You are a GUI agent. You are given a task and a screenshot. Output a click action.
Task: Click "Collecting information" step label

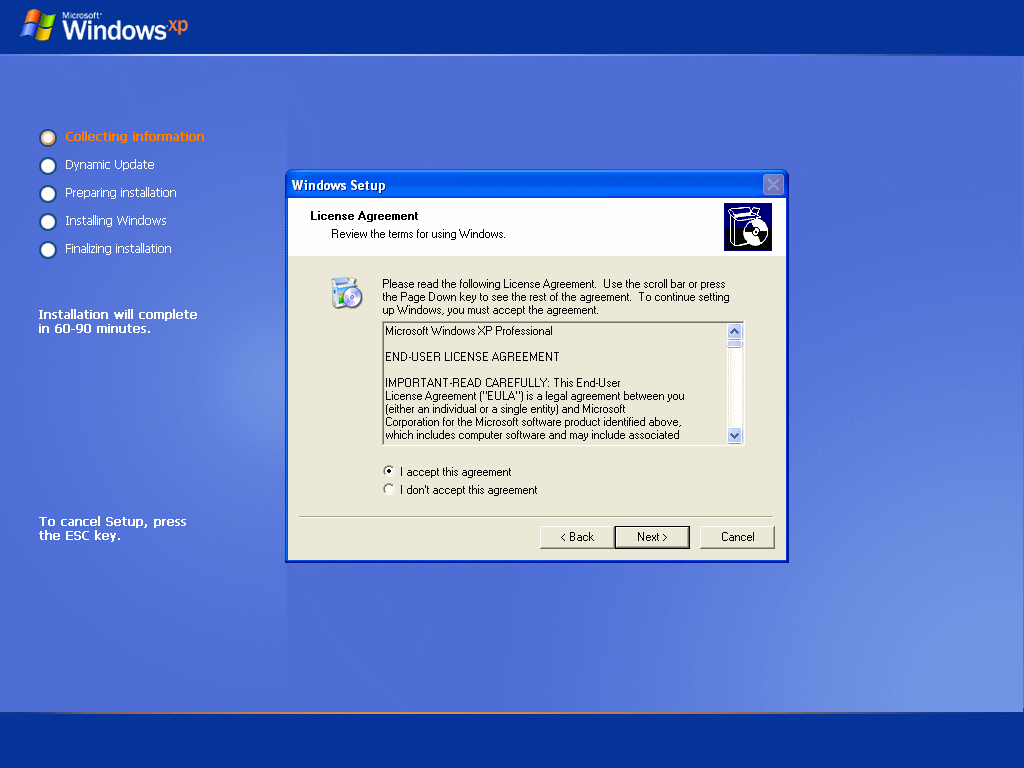point(135,136)
